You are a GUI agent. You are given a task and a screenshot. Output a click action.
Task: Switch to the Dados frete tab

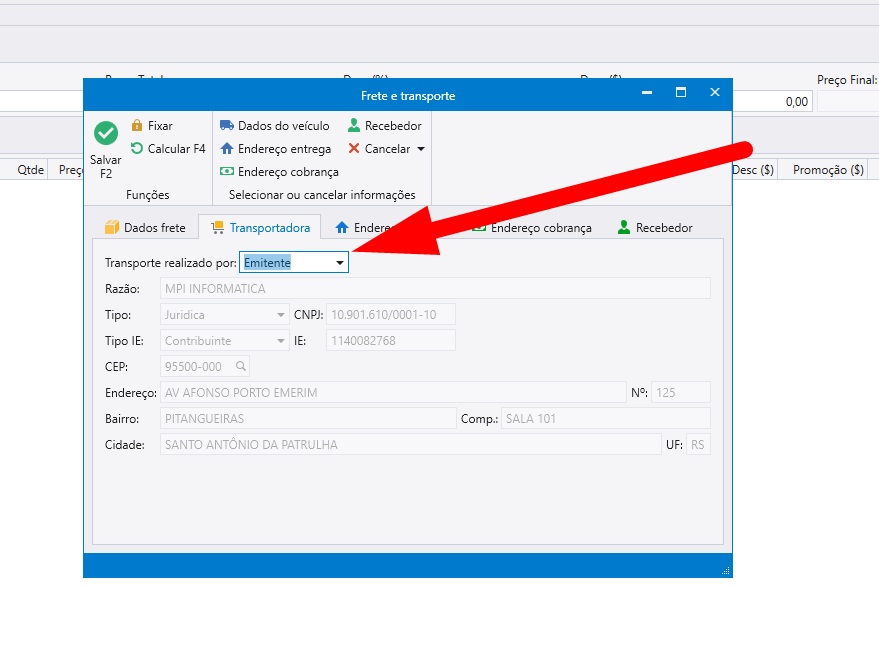pyautogui.click(x=145, y=228)
